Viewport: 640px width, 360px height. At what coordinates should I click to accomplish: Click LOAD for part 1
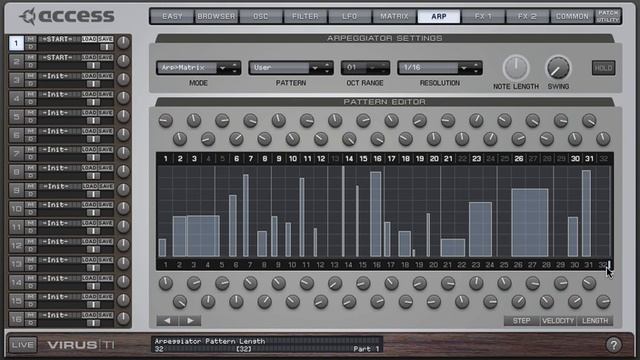89,39
